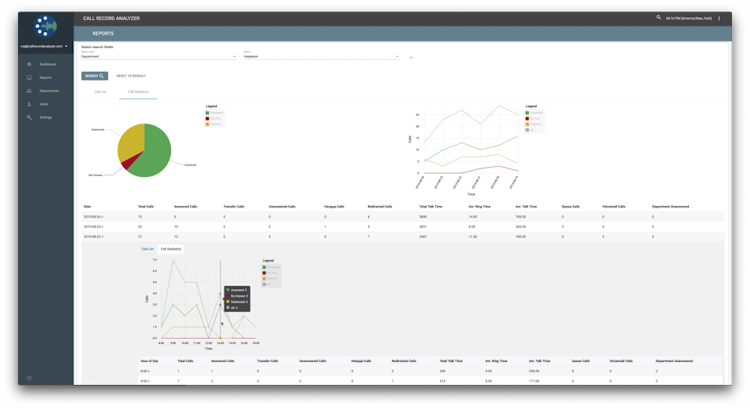Click Hour of Day header in hourly table
Image resolution: width=750 pixels, height=409 pixels.
(x=149, y=361)
